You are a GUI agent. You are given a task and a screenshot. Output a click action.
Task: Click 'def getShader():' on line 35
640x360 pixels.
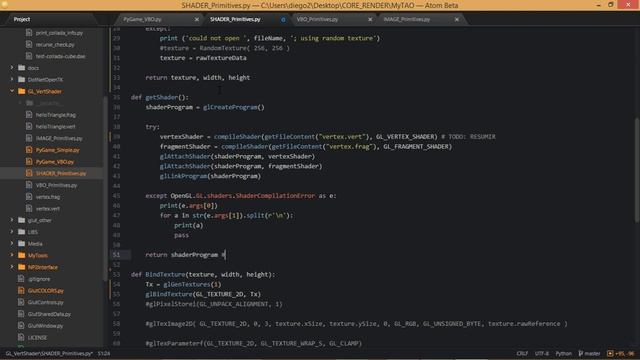coord(160,97)
